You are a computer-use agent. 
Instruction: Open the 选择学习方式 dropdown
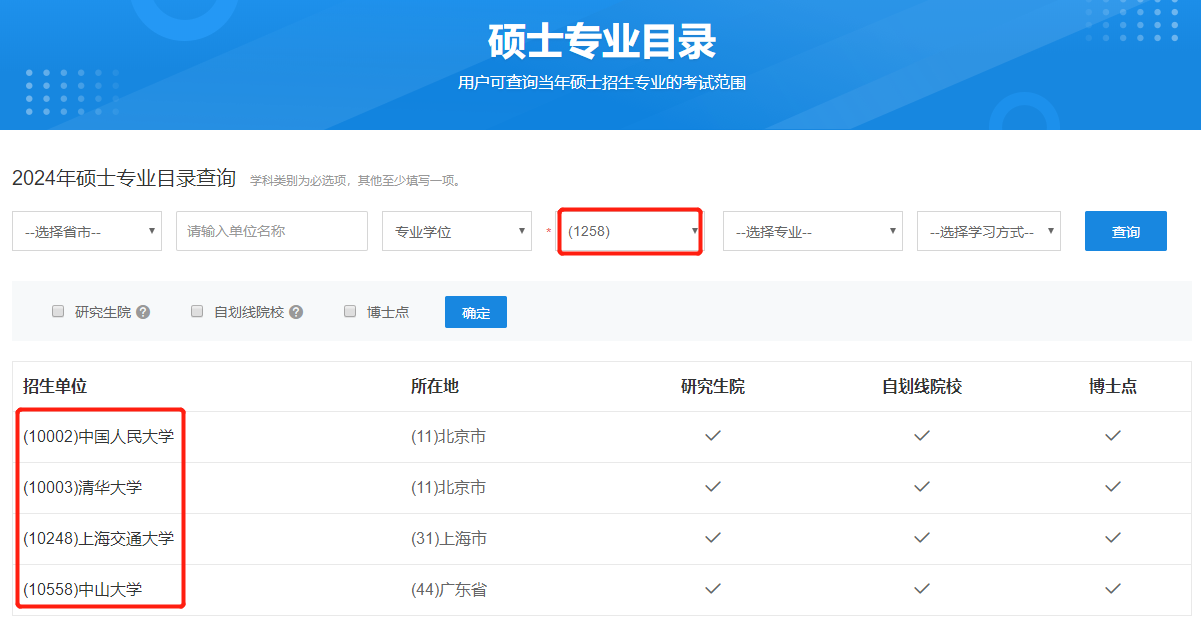coord(988,231)
